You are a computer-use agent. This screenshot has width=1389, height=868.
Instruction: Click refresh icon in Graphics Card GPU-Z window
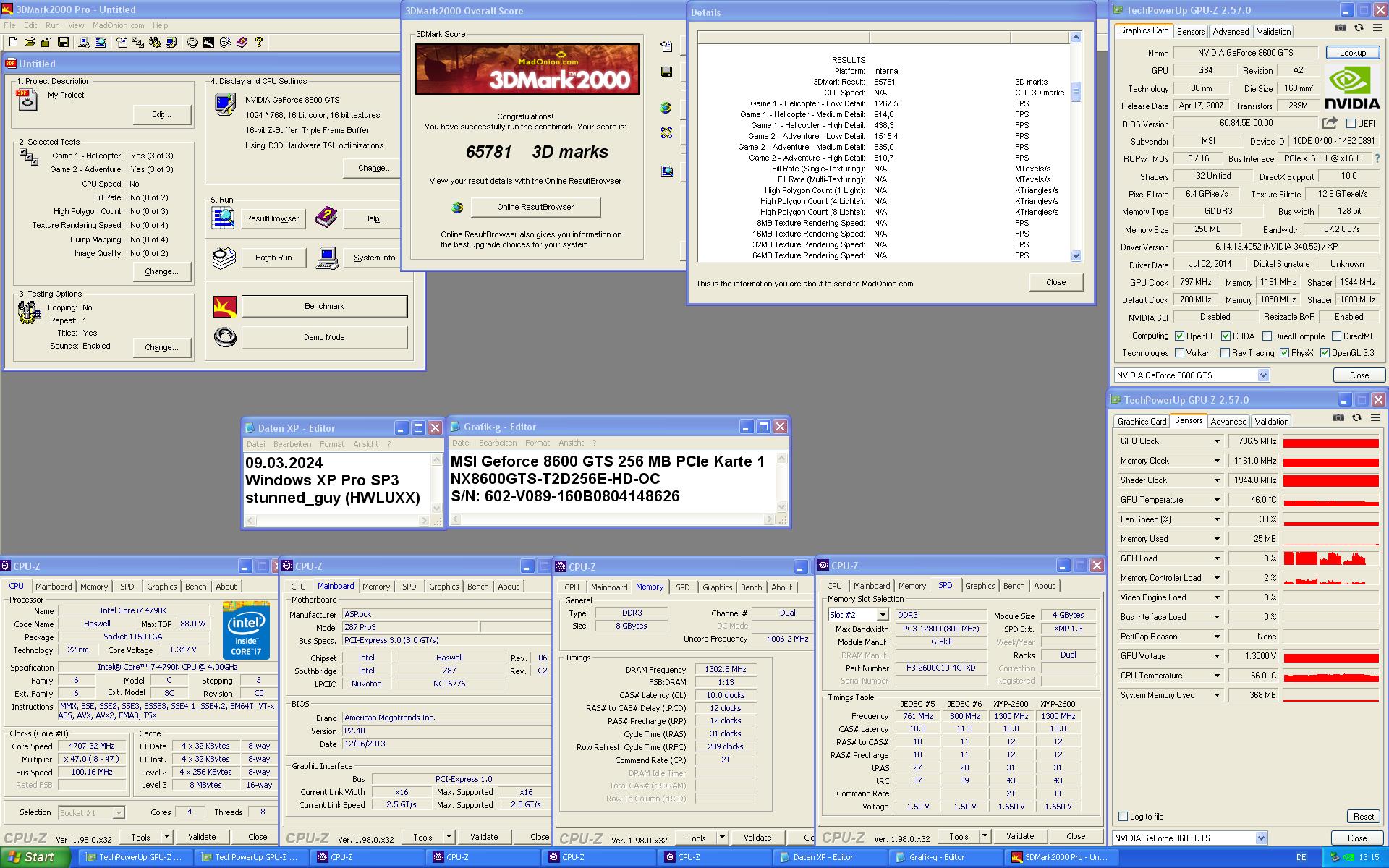(x=1359, y=28)
